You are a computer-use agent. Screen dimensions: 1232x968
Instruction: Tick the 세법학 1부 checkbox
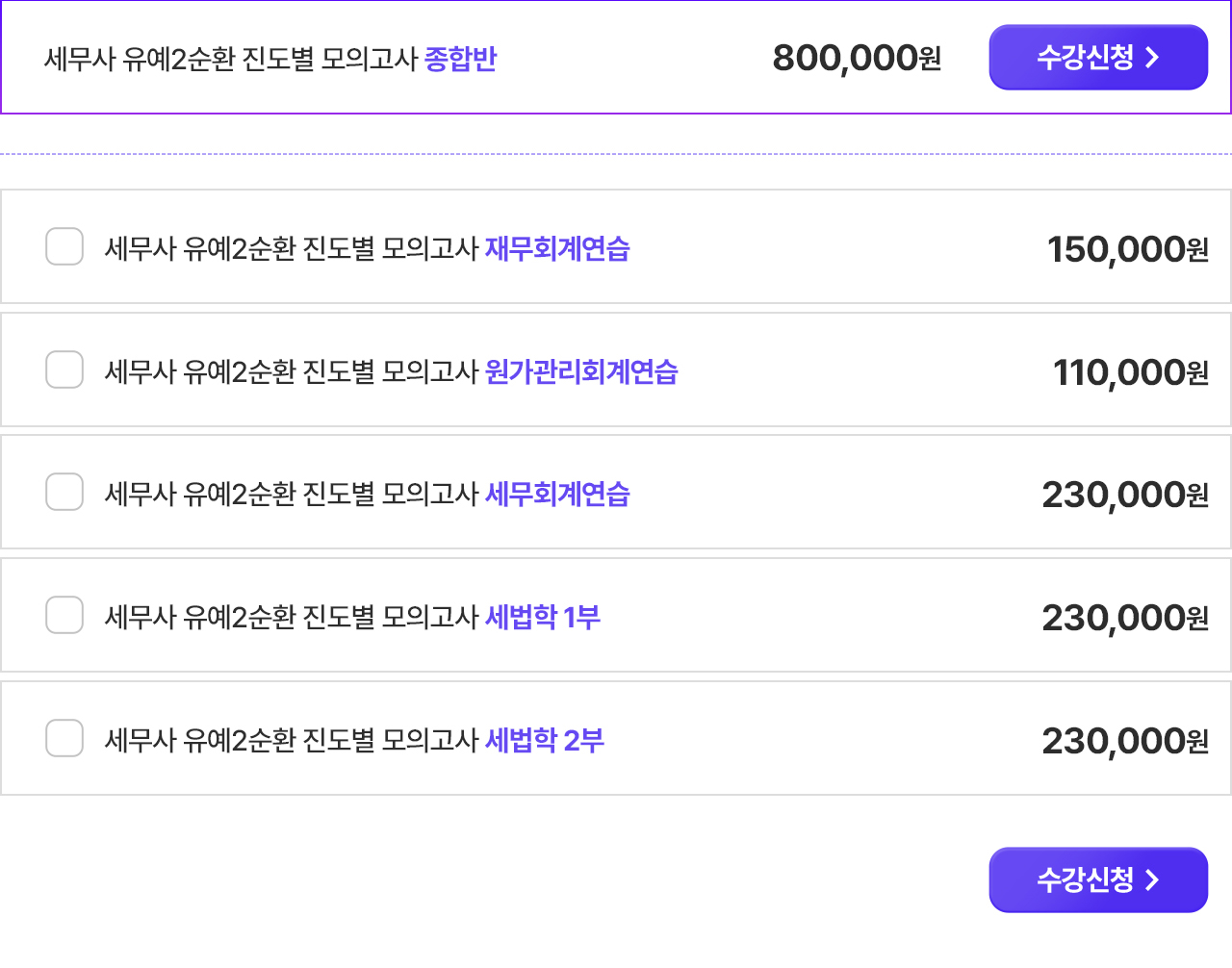pyautogui.click(x=64, y=615)
